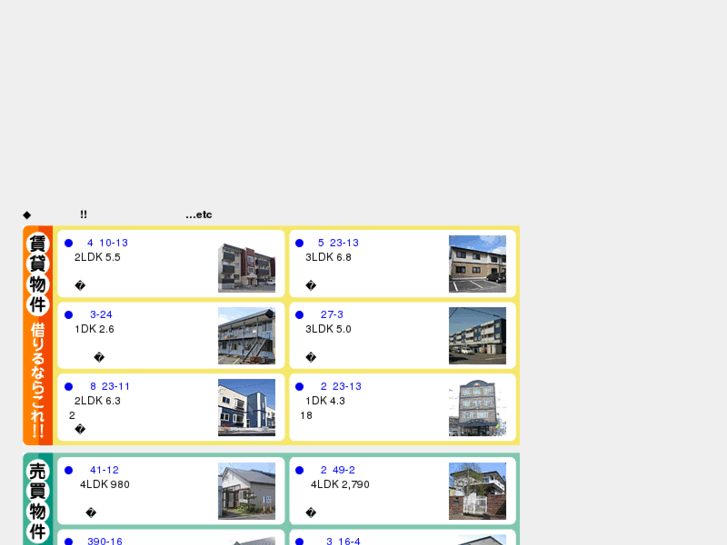Click the diamond symbol under 4LDK 2,790

tap(311, 513)
